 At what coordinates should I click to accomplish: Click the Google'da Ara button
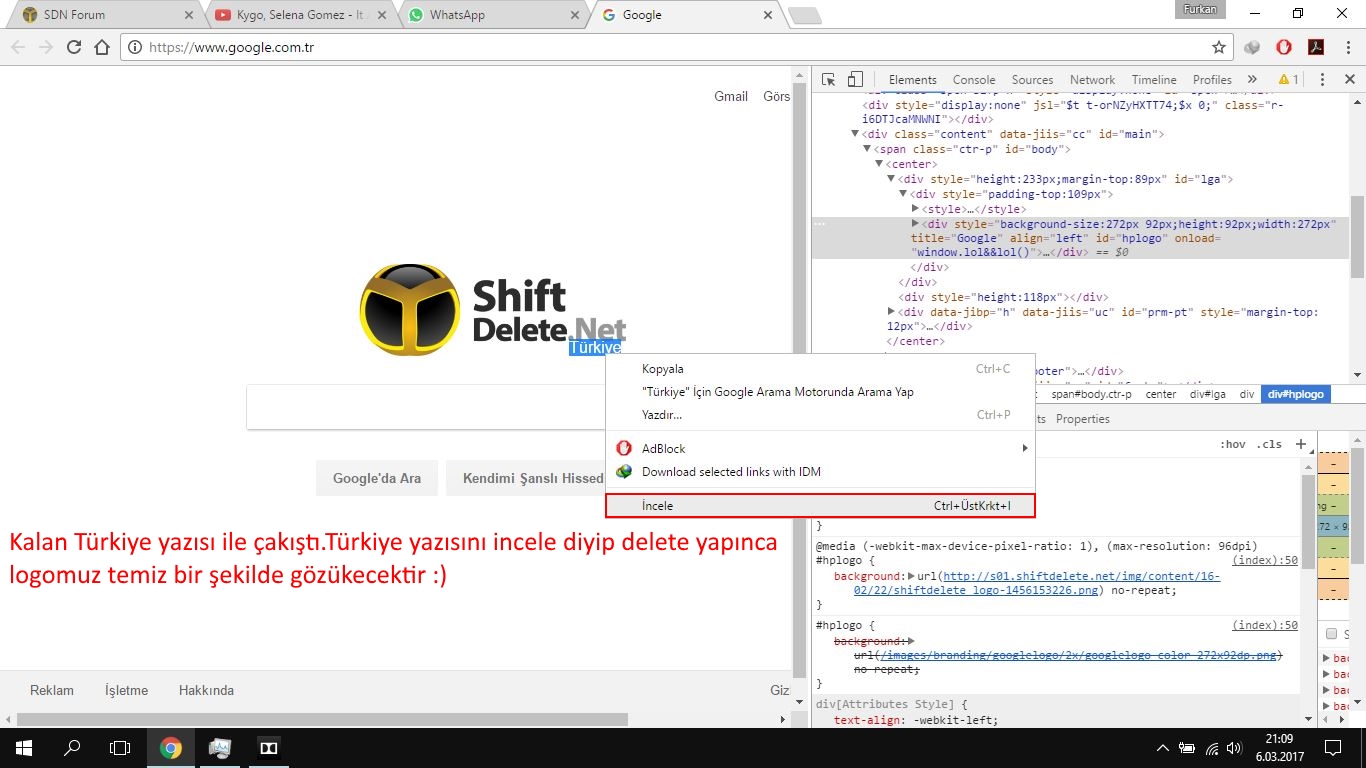pos(377,478)
